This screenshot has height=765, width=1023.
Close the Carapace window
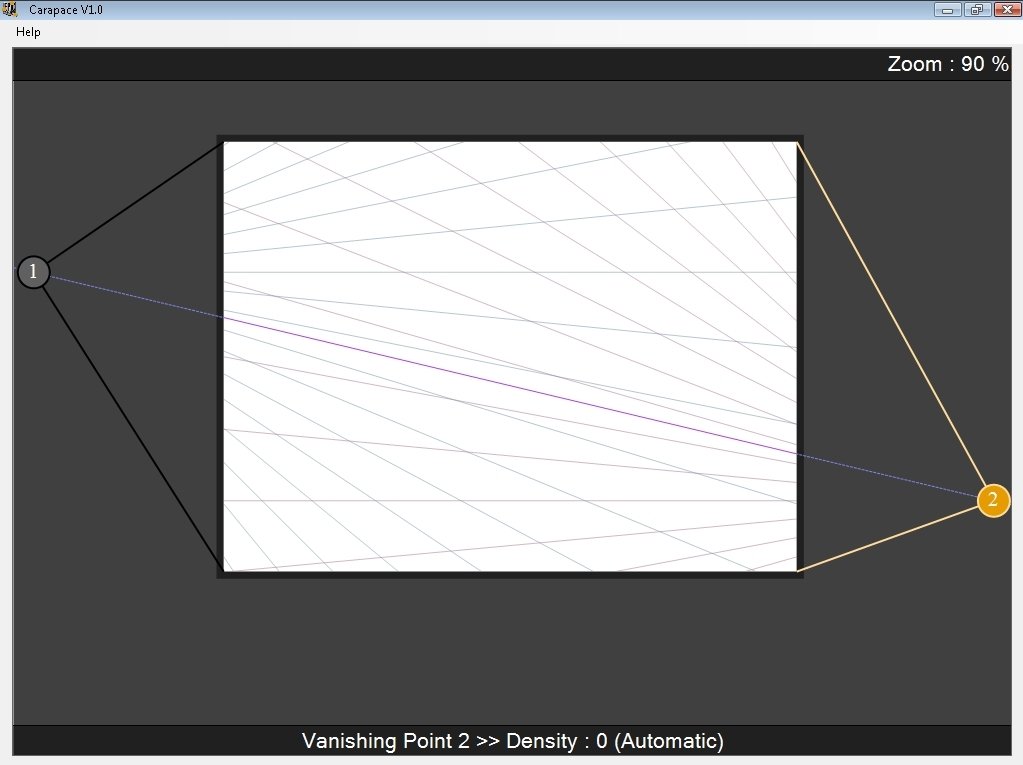point(1007,10)
